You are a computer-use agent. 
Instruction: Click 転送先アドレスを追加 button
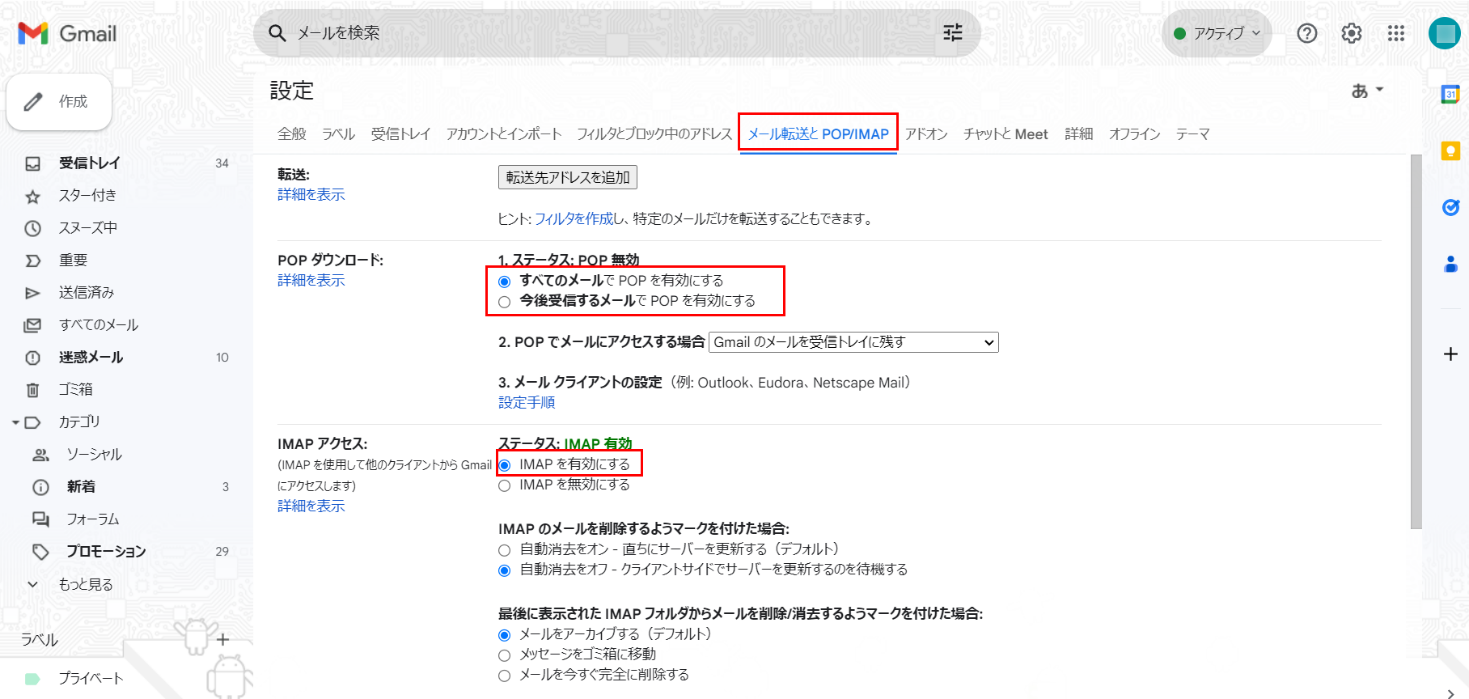(568, 178)
